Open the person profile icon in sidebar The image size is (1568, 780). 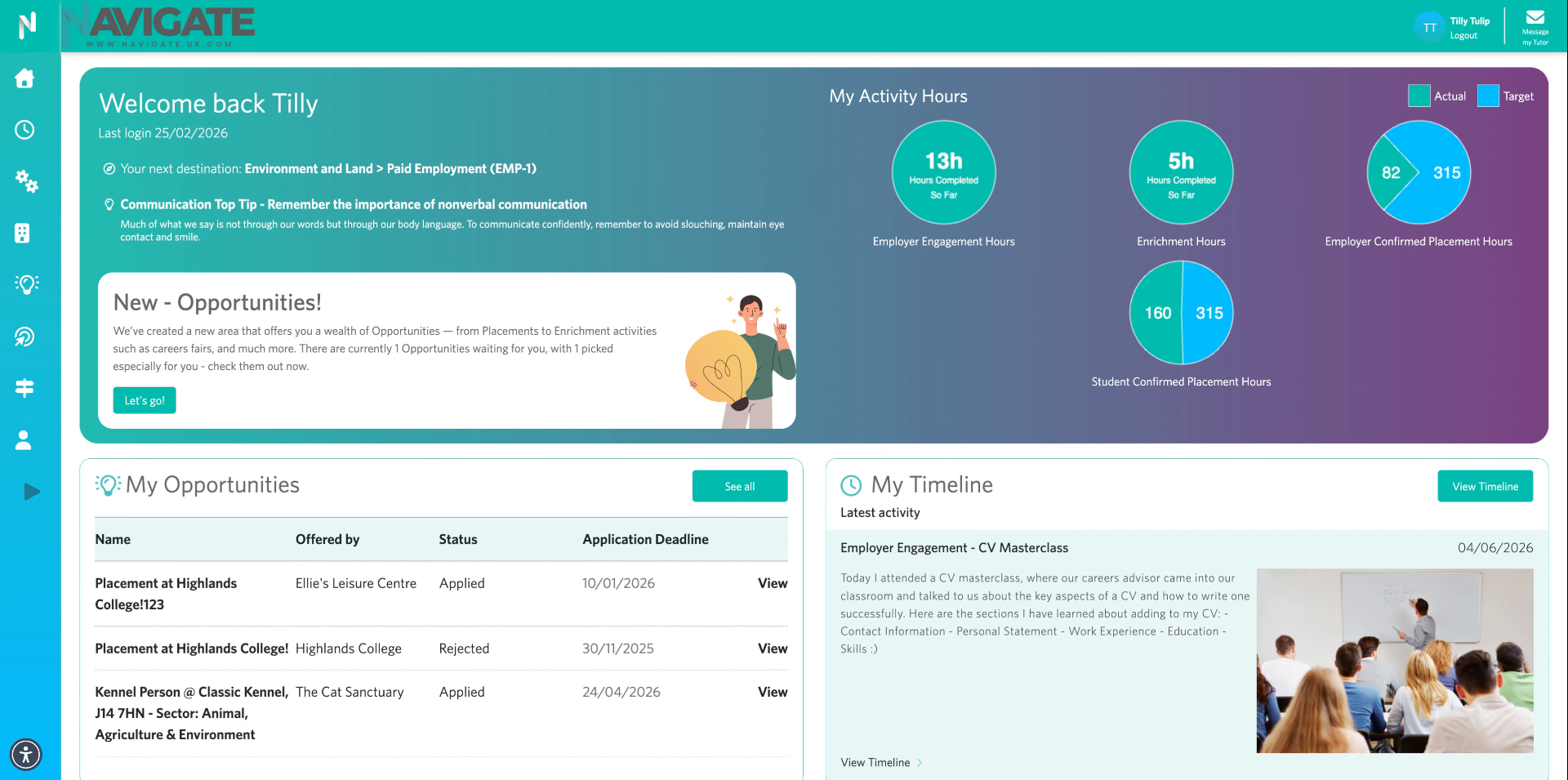coord(24,440)
